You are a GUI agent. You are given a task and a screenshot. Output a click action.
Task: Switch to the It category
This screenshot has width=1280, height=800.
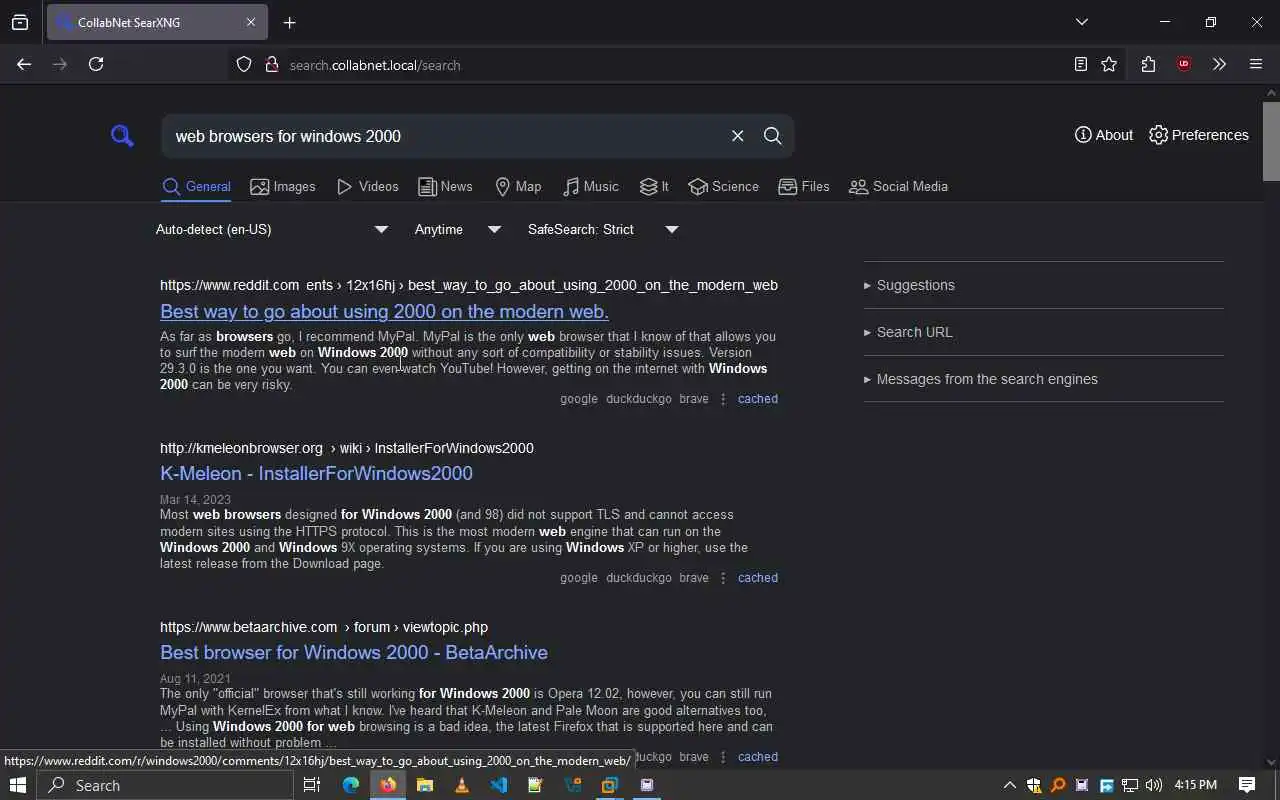pos(654,186)
